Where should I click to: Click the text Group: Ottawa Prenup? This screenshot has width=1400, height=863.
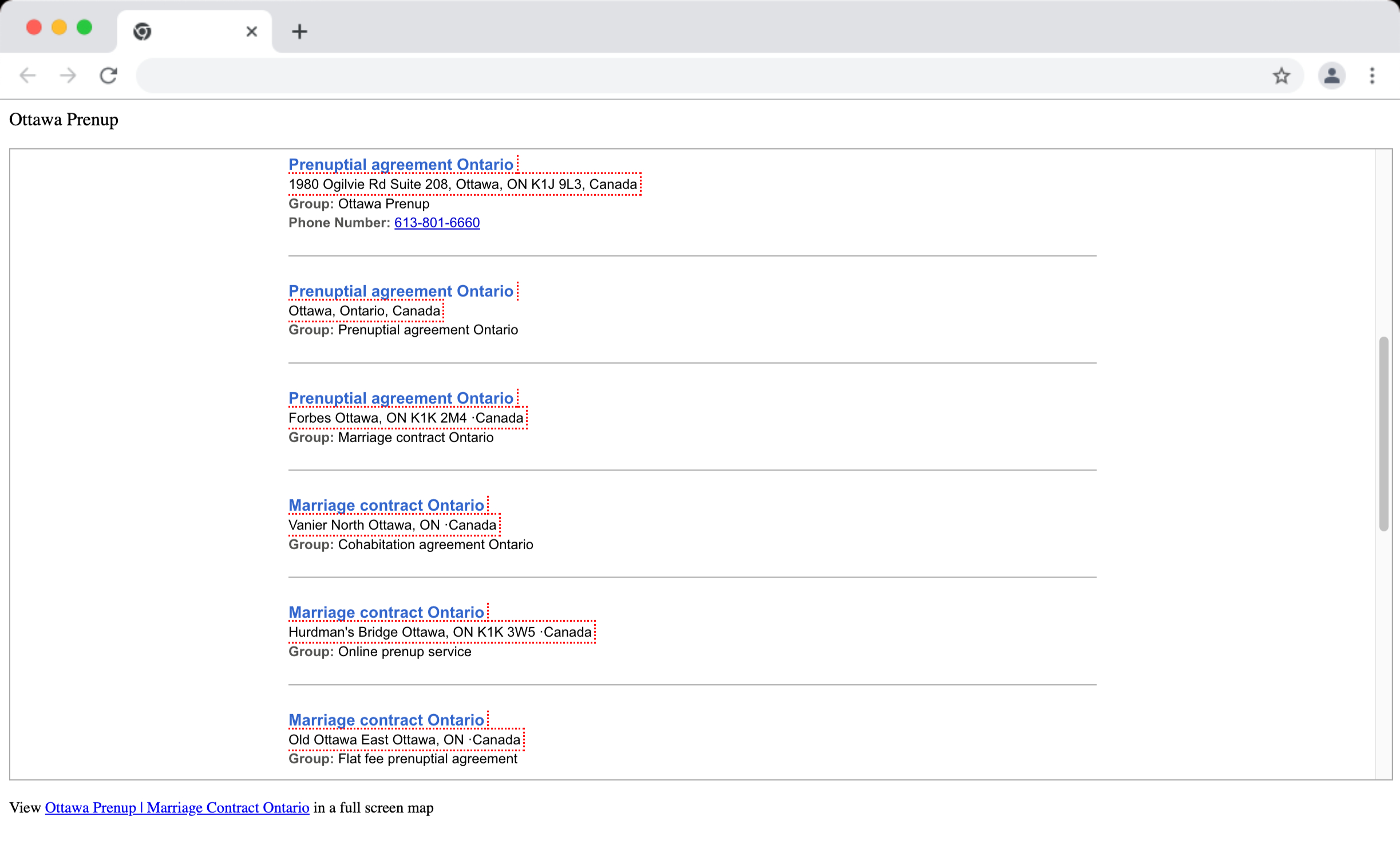coord(359,204)
